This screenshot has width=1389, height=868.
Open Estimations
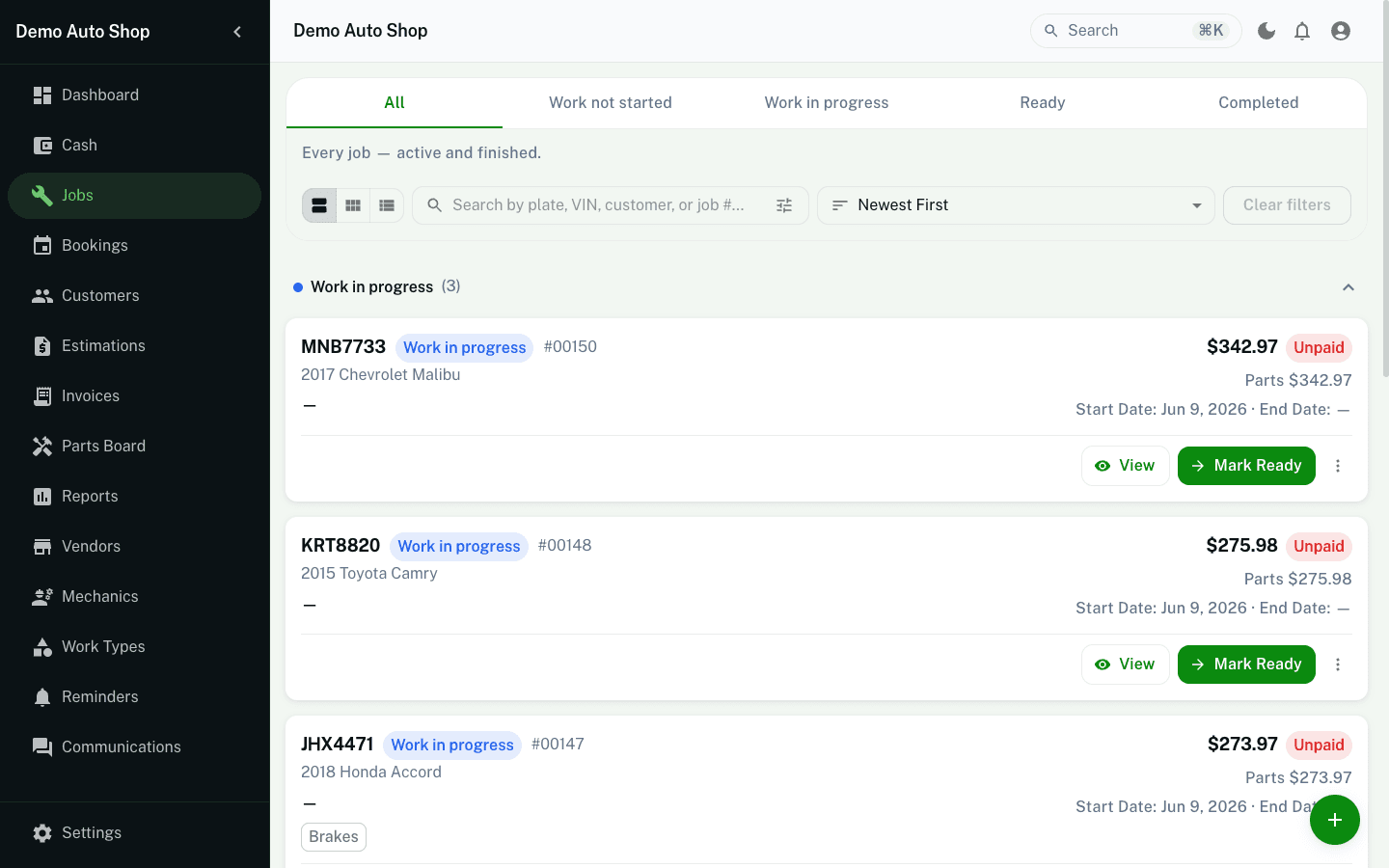(134, 345)
